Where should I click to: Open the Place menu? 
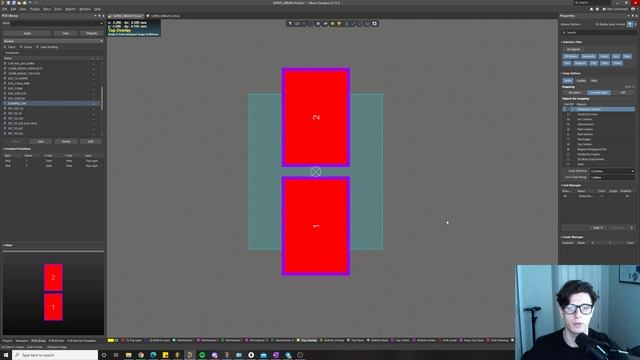tap(47, 9)
